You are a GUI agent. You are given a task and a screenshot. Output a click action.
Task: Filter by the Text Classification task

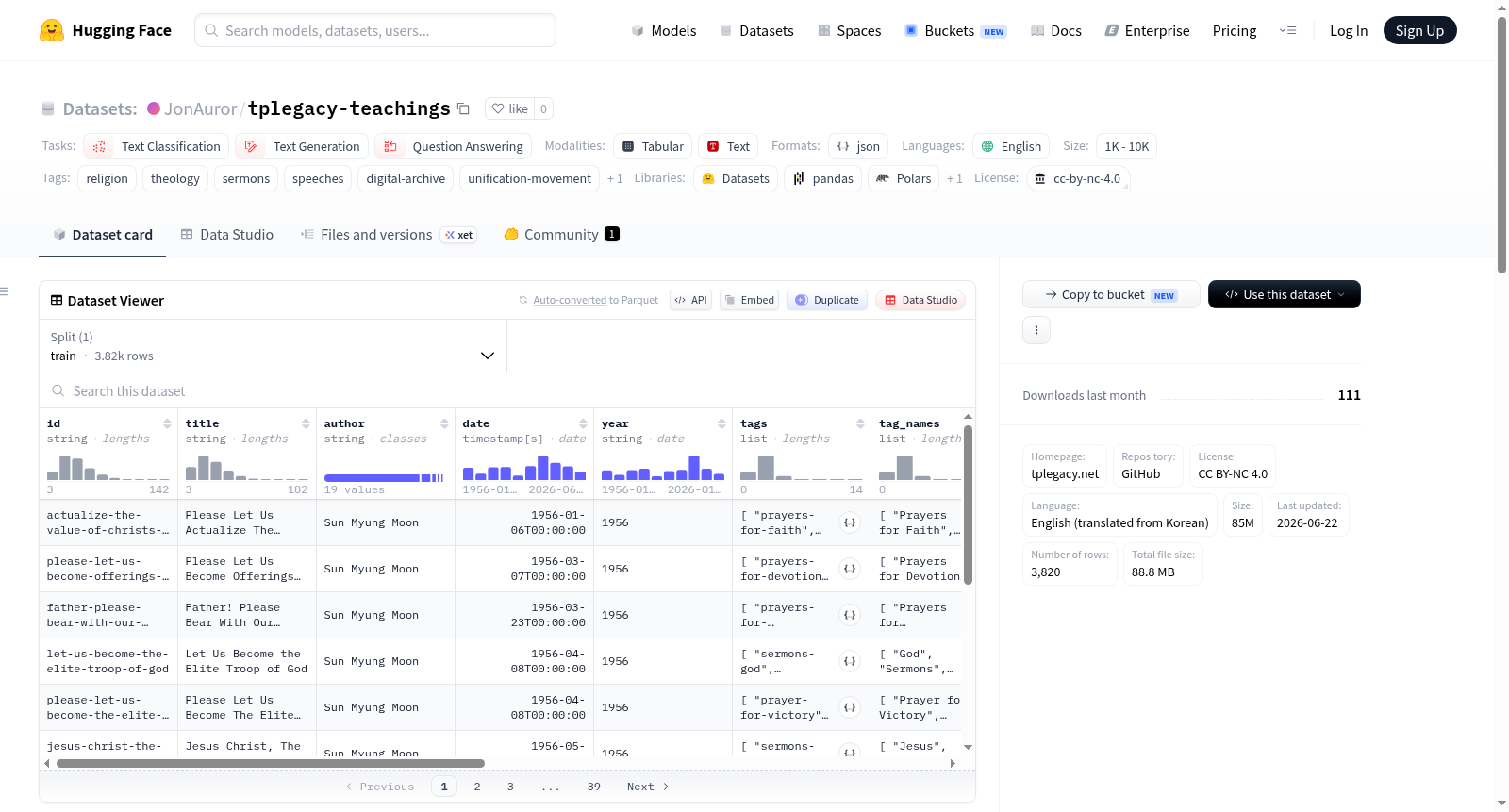(157, 146)
